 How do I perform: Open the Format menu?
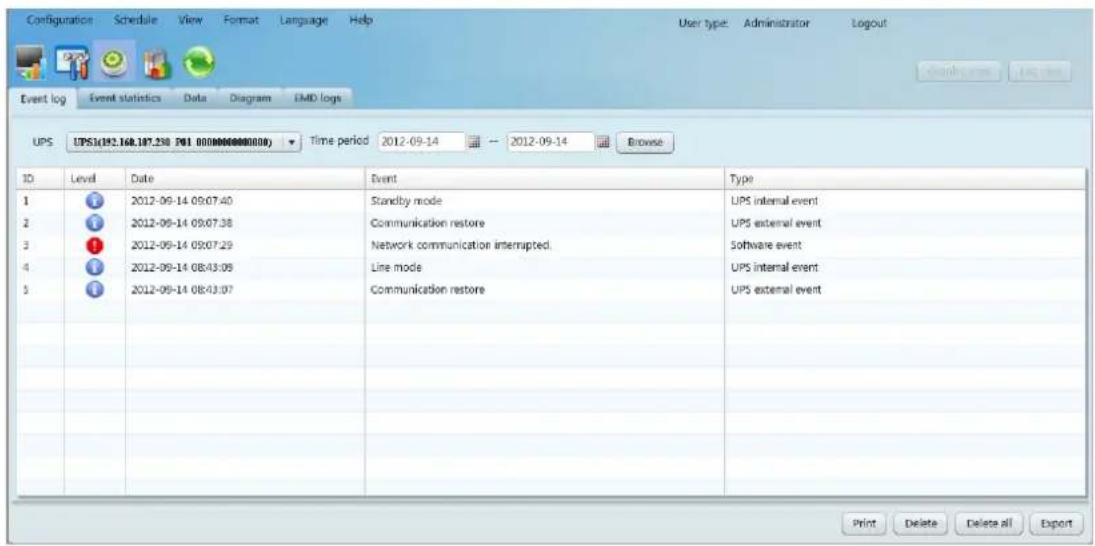click(x=241, y=22)
